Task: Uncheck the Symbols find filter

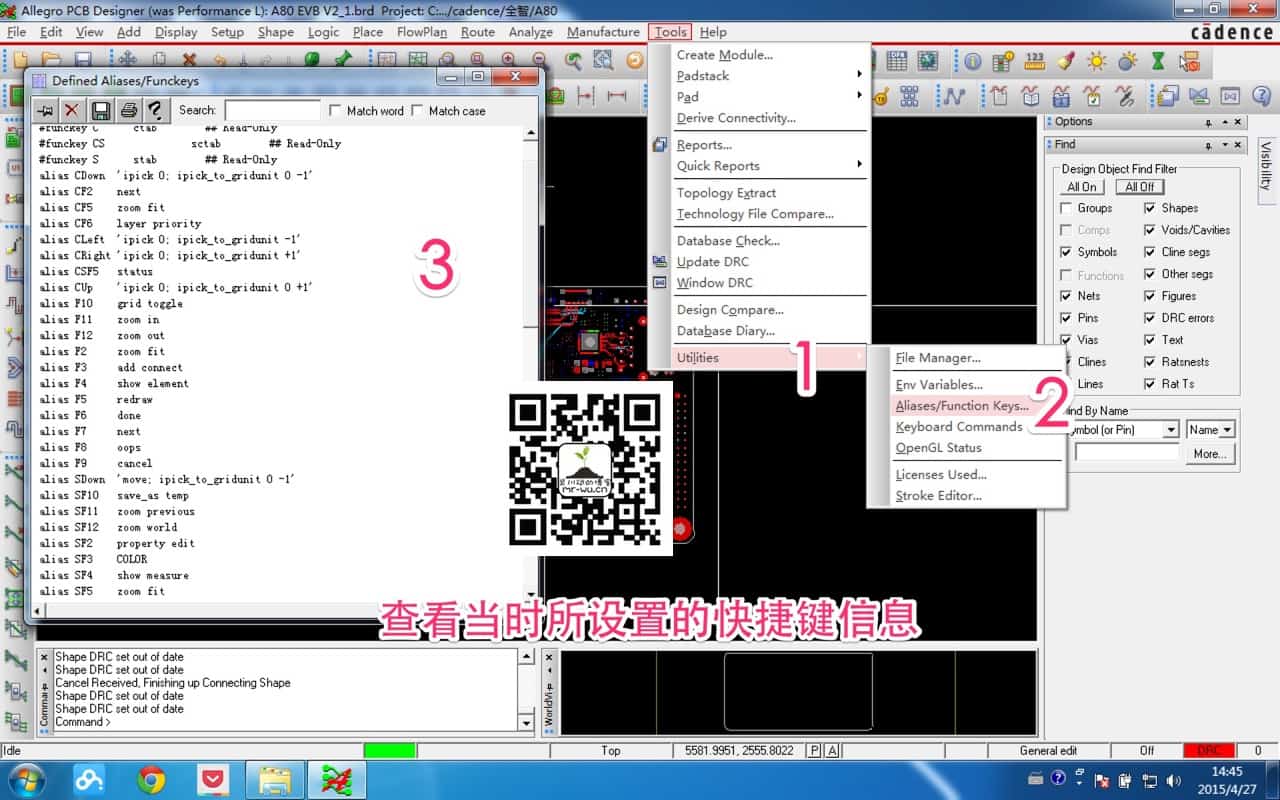Action: 1066,252
